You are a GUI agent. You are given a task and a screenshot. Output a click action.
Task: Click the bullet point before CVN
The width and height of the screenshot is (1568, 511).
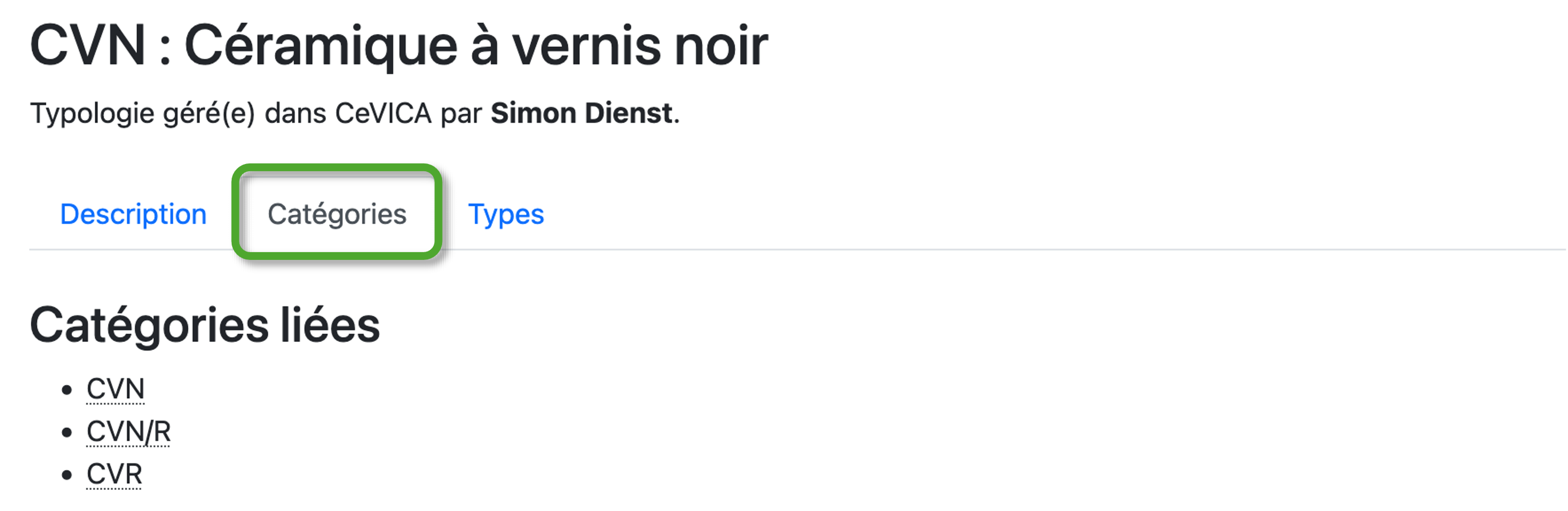tap(67, 390)
